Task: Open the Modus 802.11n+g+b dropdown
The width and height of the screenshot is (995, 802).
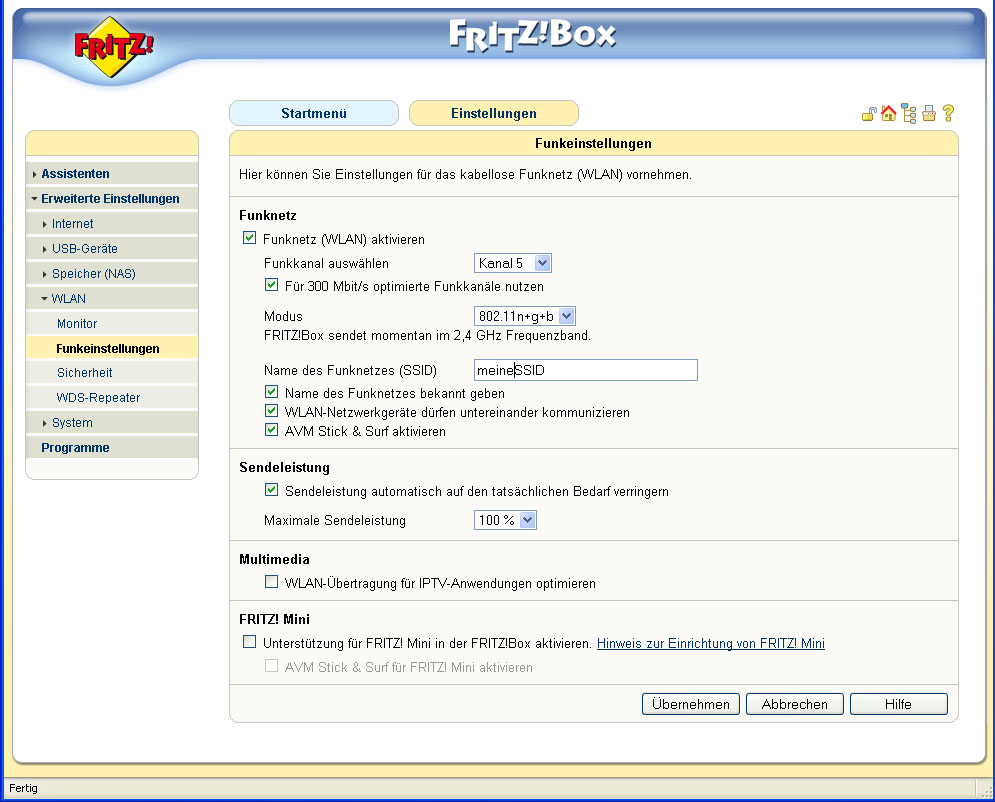Action: 525,316
